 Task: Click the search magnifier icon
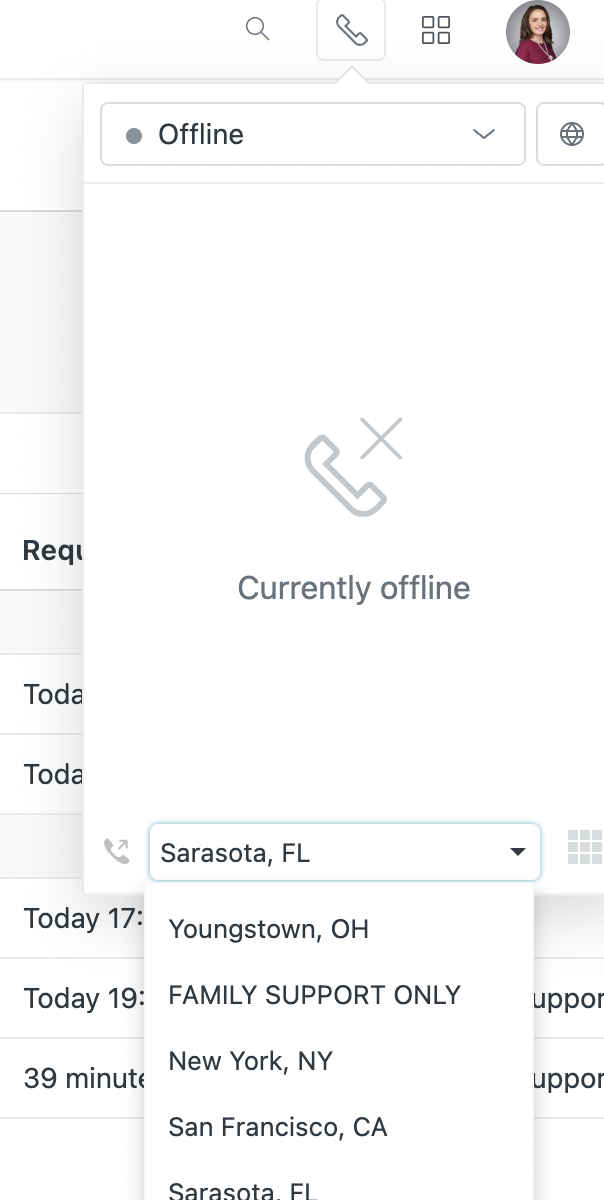258,30
